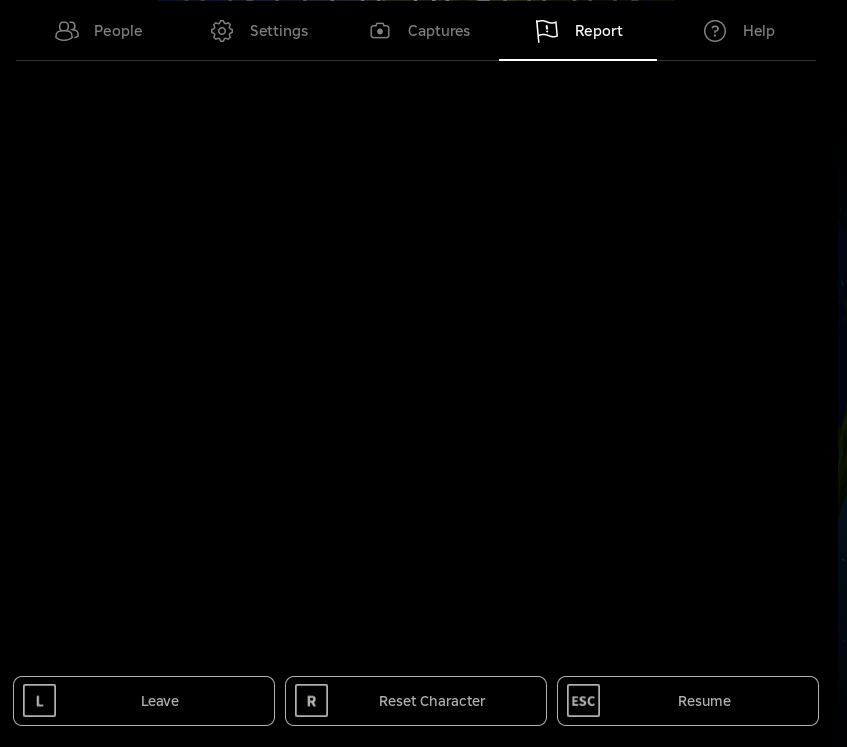
Task: Click the camera icon for Captures
Action: [380, 31]
